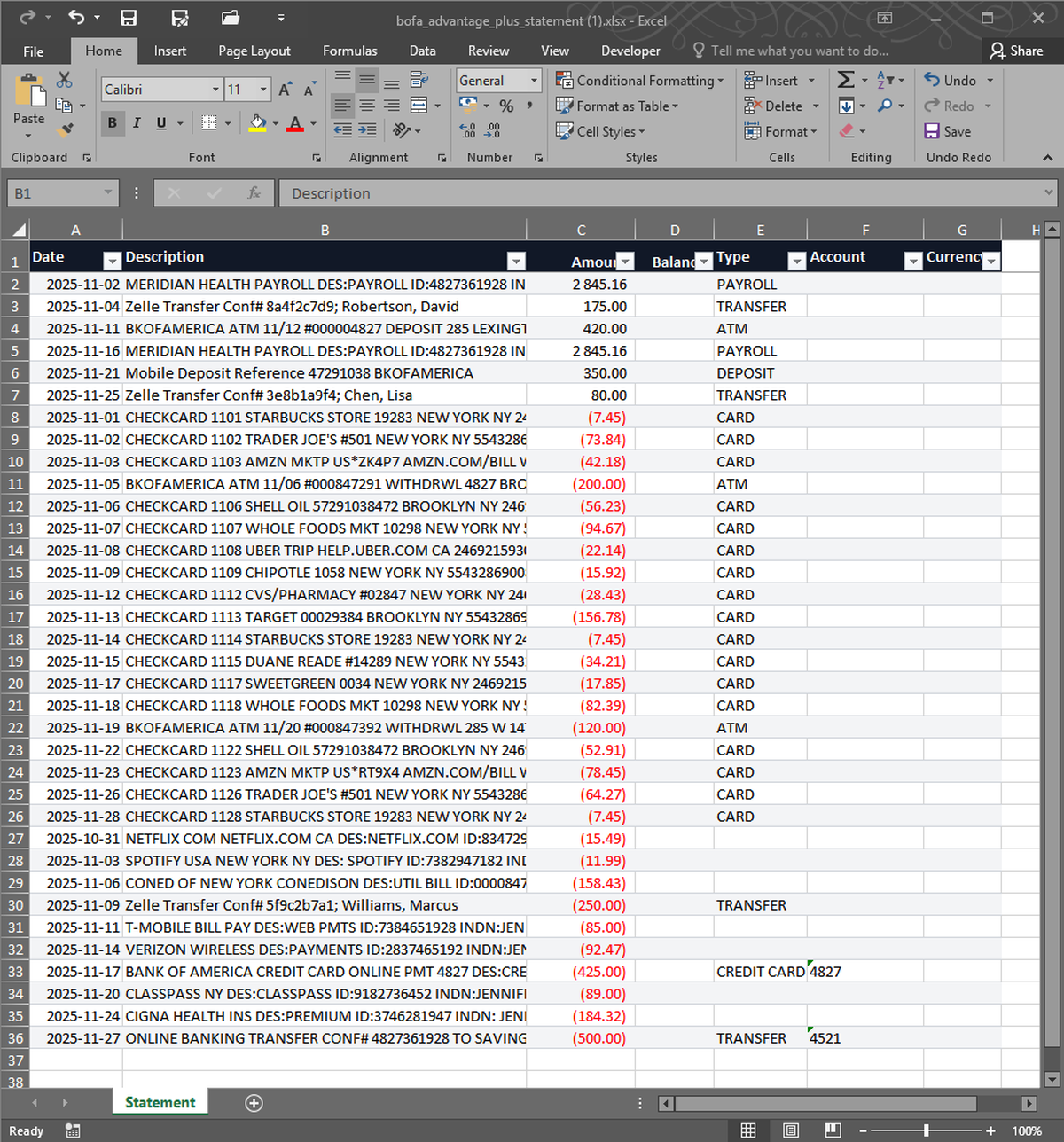Open the Type column filter dropdown
The image size is (1064, 1142).
pos(796,261)
